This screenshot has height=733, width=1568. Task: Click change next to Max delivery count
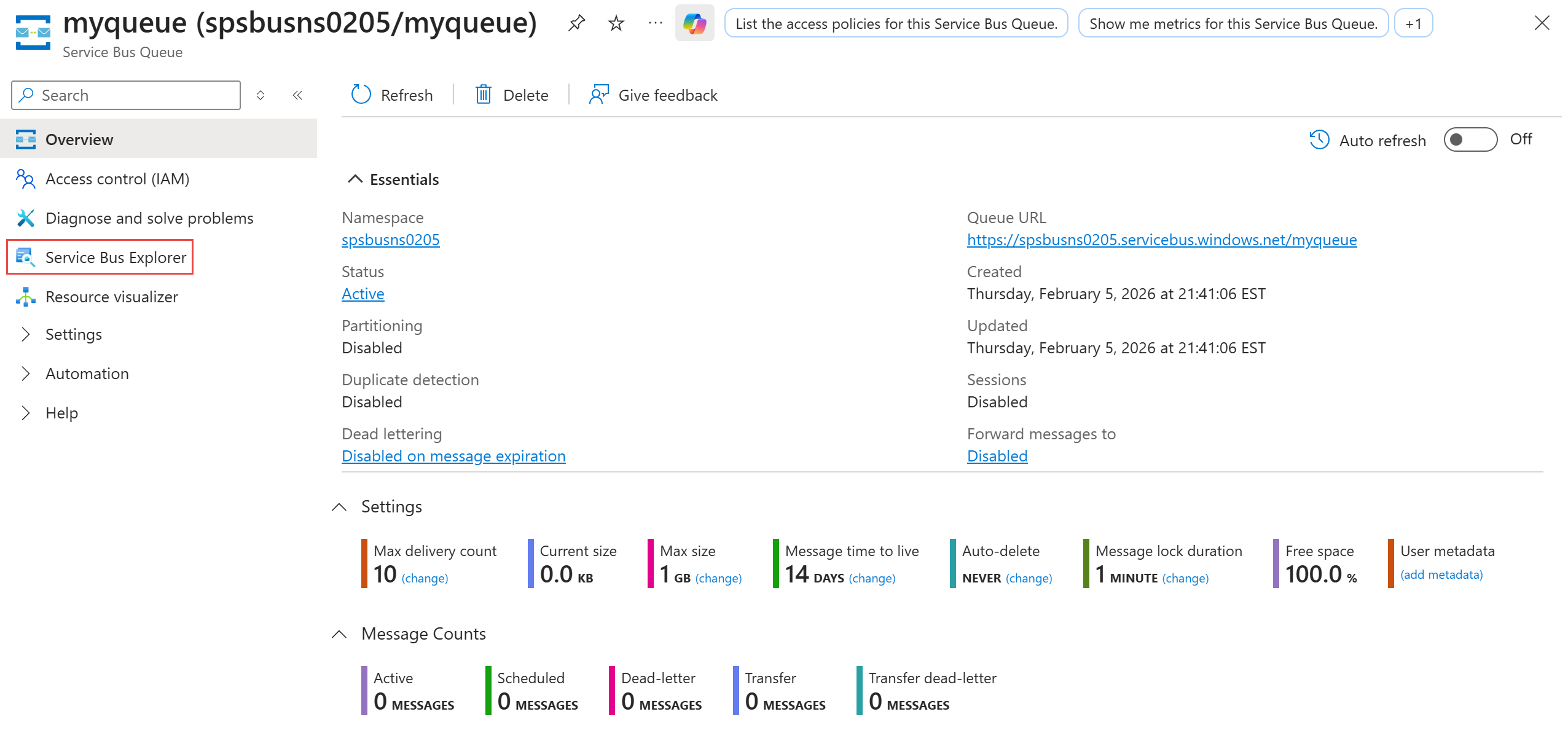tap(425, 578)
